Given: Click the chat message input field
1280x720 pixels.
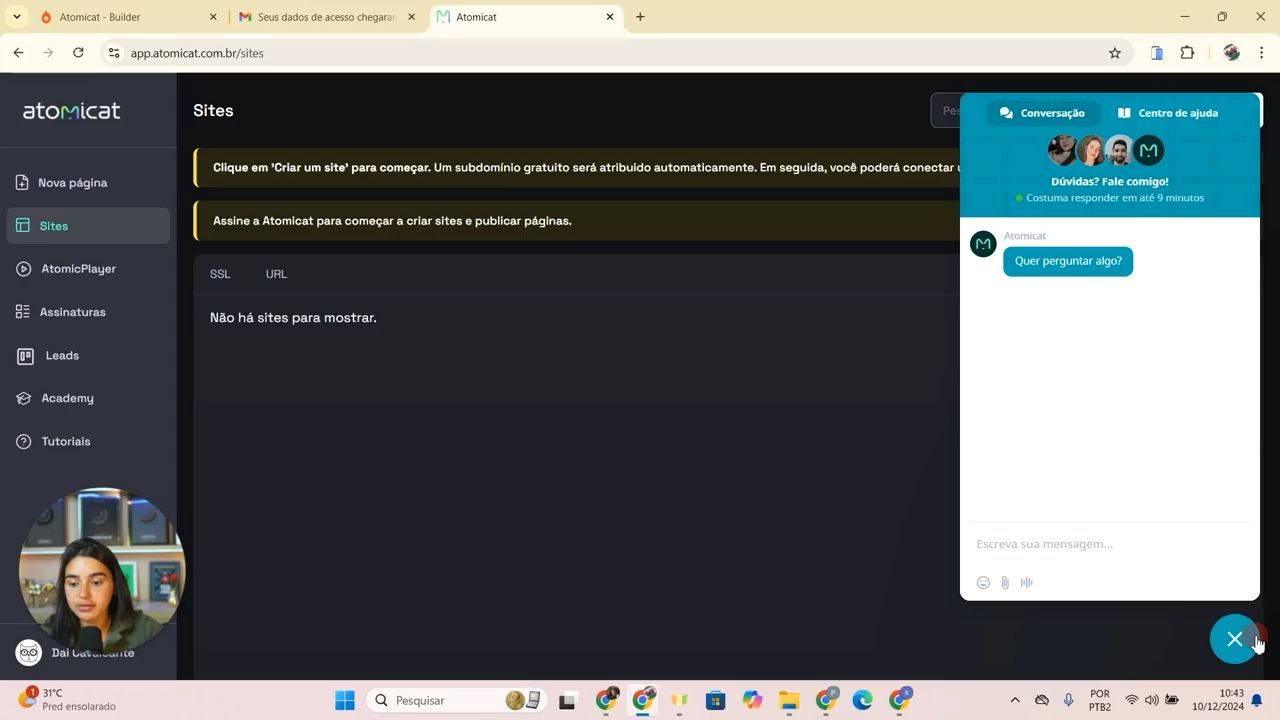Looking at the screenshot, I should (1110, 544).
